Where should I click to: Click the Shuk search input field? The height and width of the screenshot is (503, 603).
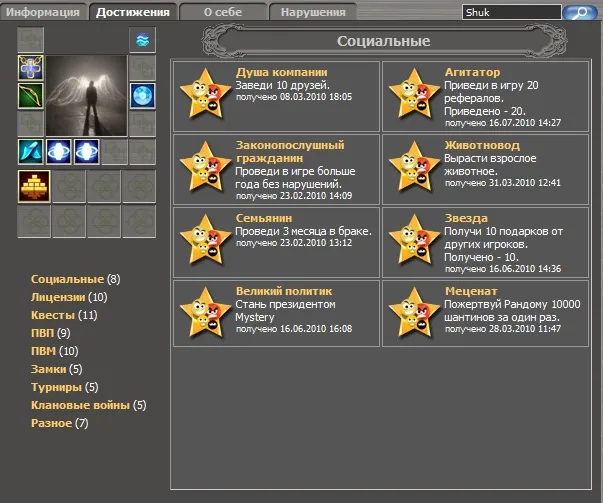(x=511, y=12)
